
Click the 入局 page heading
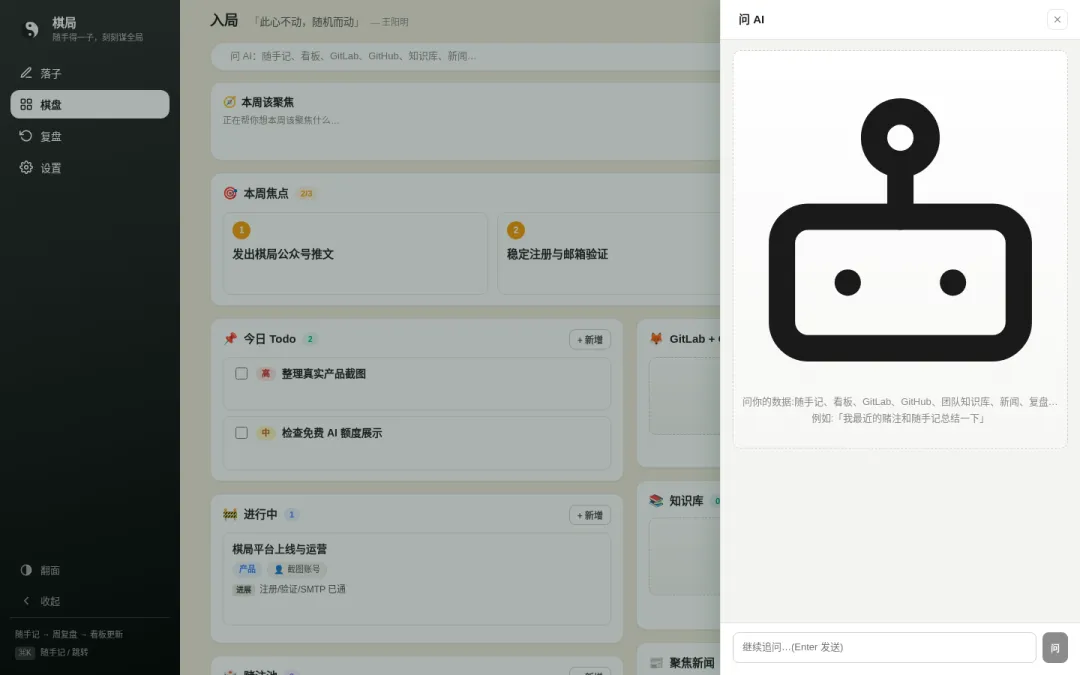pos(224,21)
